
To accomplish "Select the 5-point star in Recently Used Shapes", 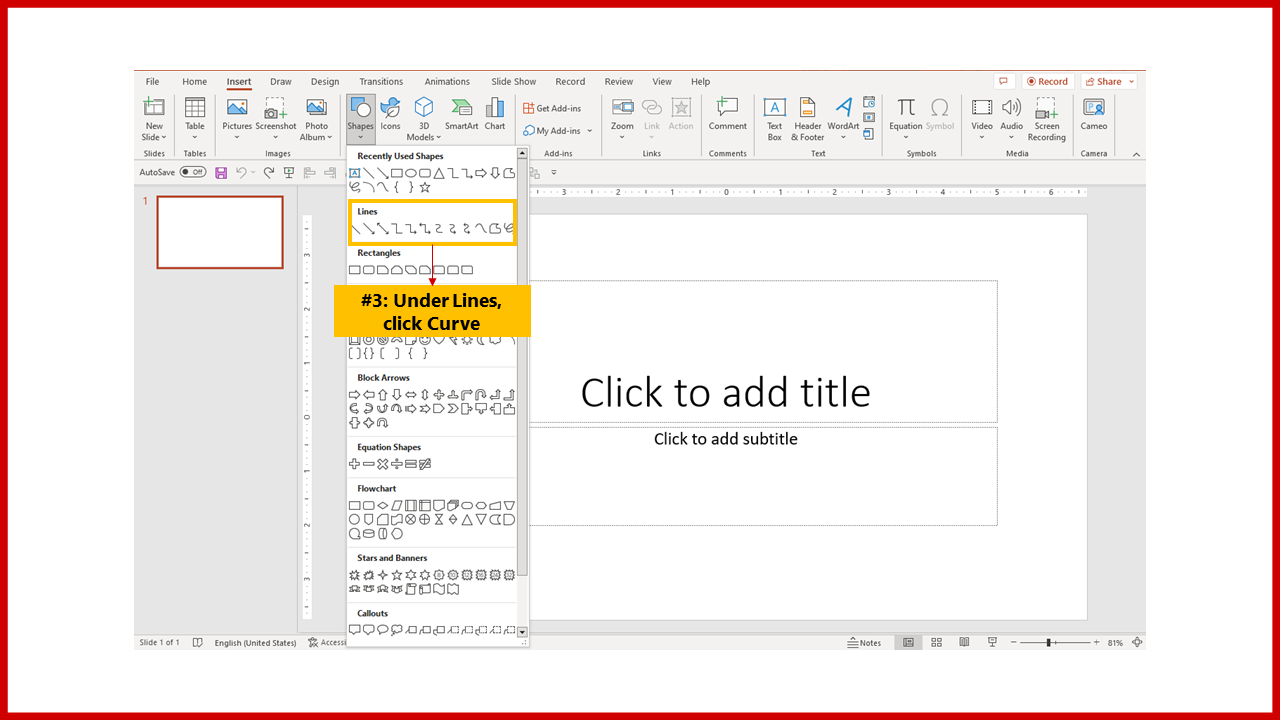I will coord(425,187).
